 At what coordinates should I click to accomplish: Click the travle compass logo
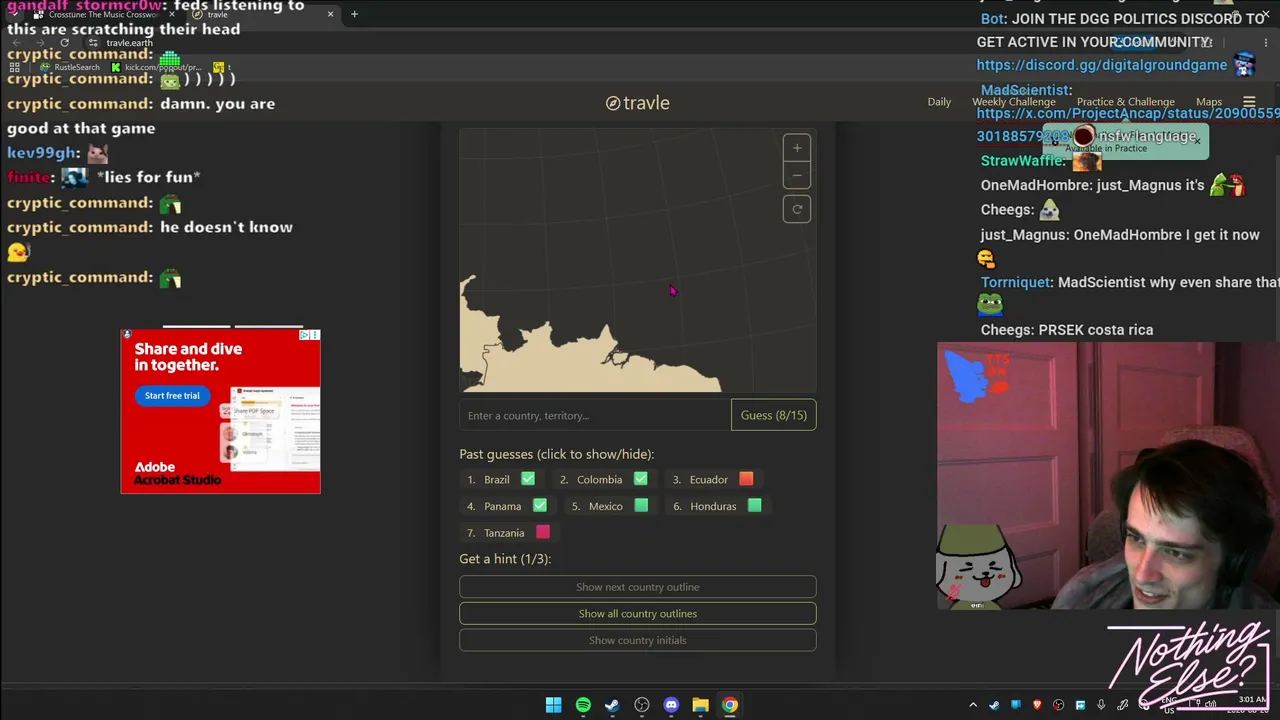pos(613,103)
